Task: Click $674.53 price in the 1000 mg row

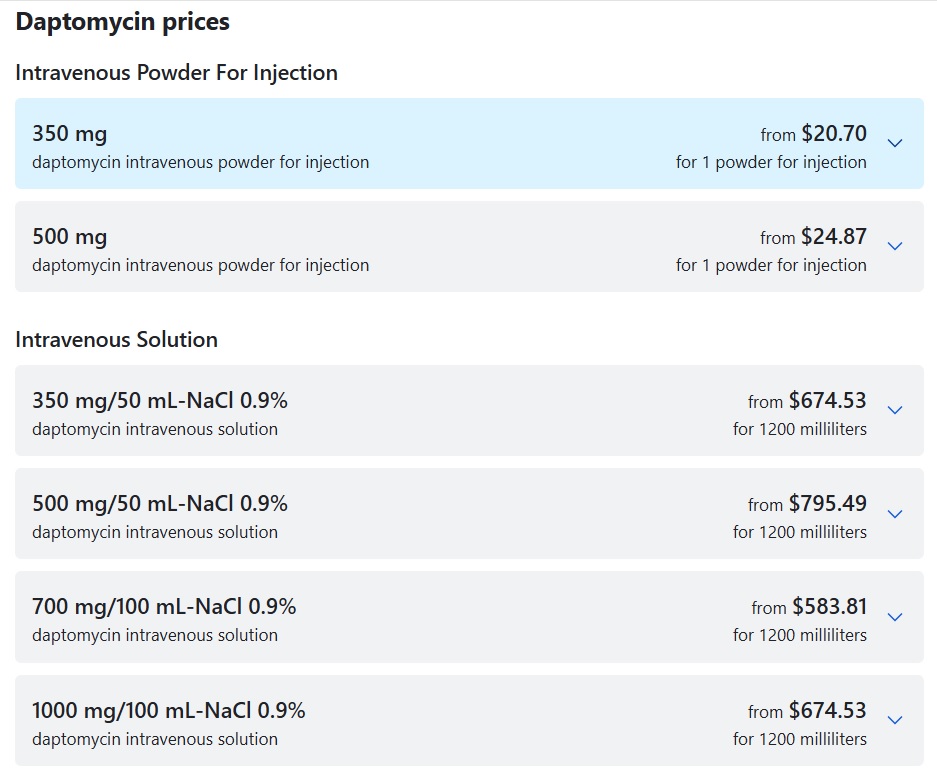Action: tap(827, 710)
